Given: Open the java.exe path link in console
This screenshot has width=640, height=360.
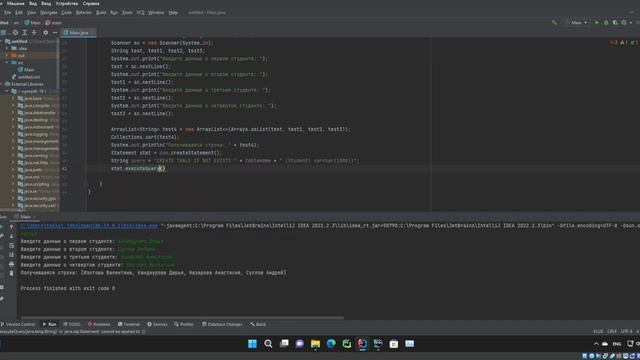Looking at the screenshot, I should click(89, 226).
